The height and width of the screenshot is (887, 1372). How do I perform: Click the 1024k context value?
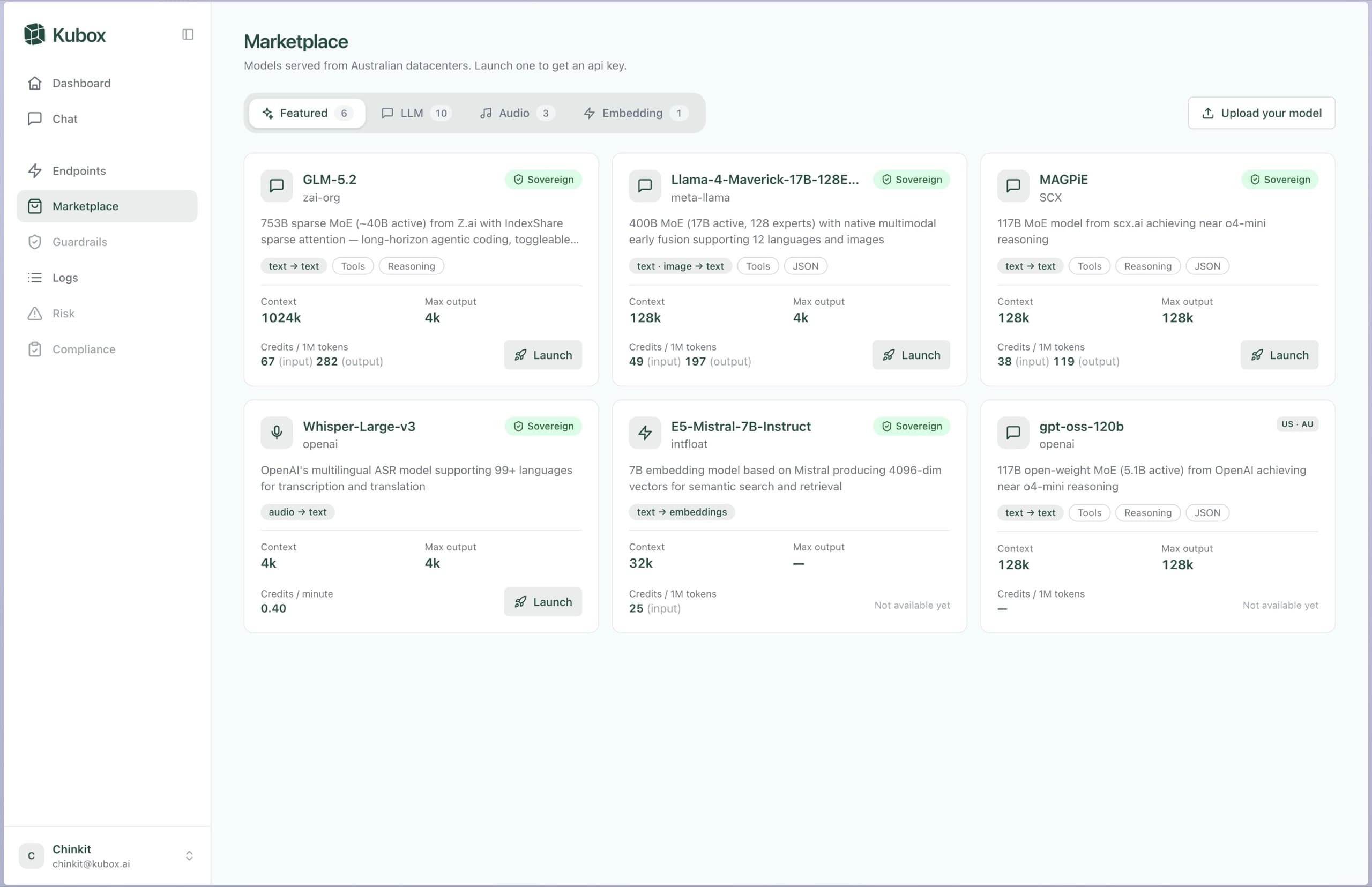281,318
